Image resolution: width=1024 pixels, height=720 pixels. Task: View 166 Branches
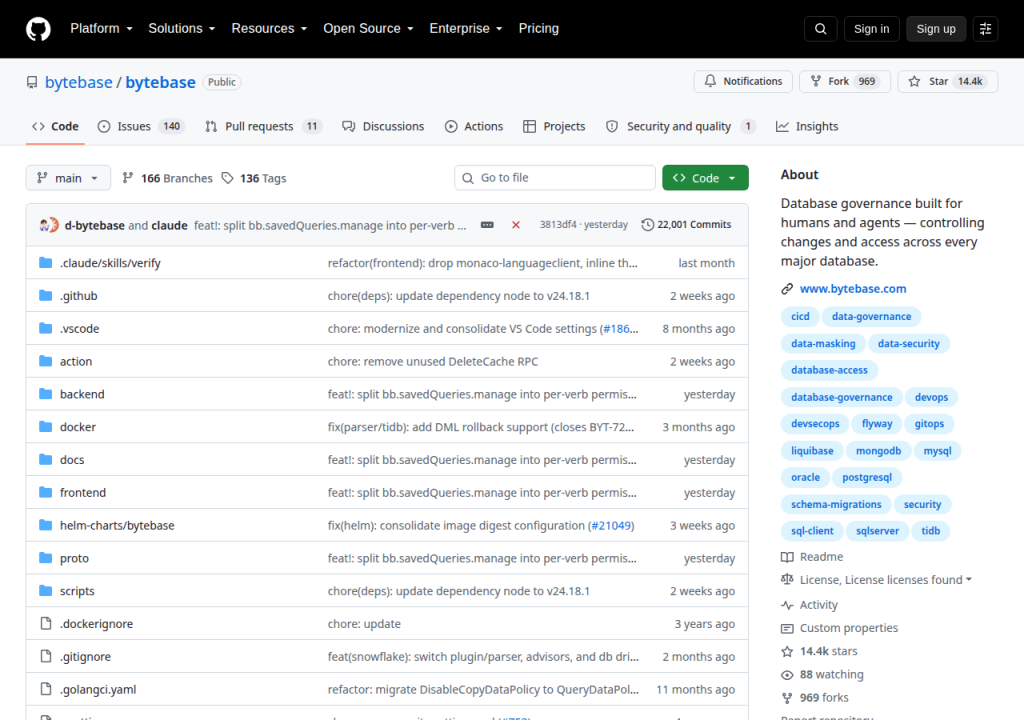pos(167,178)
